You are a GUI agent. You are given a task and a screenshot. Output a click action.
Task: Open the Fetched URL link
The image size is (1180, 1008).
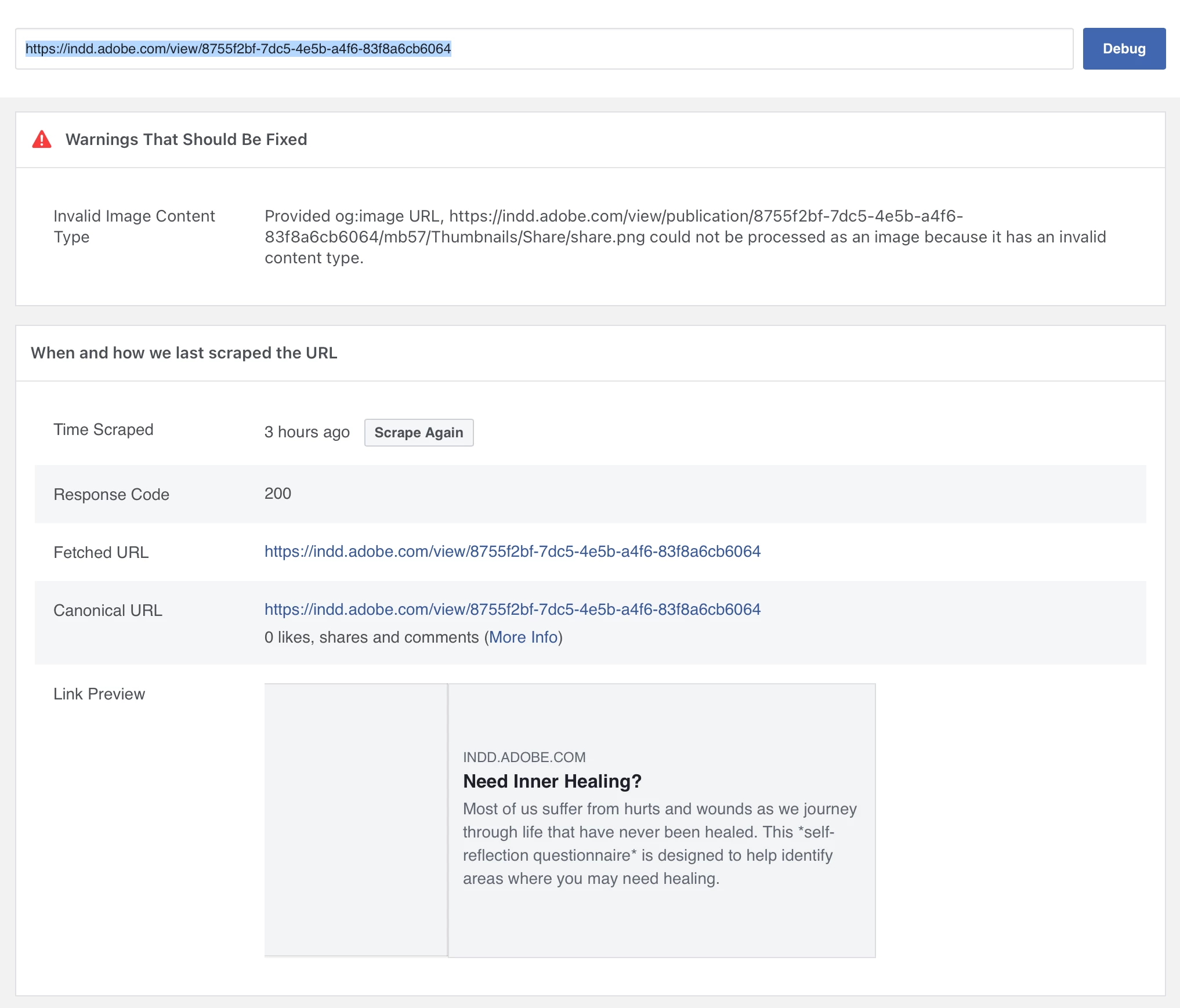(512, 552)
